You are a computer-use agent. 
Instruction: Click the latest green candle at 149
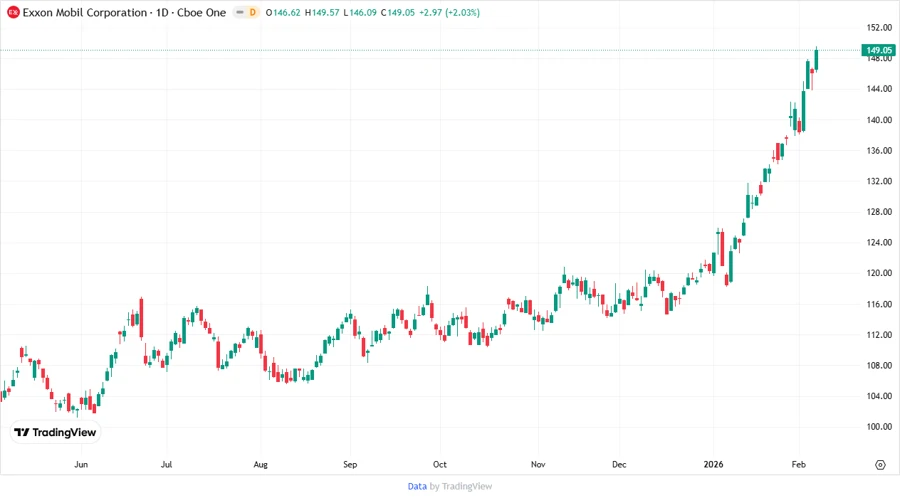click(816, 60)
